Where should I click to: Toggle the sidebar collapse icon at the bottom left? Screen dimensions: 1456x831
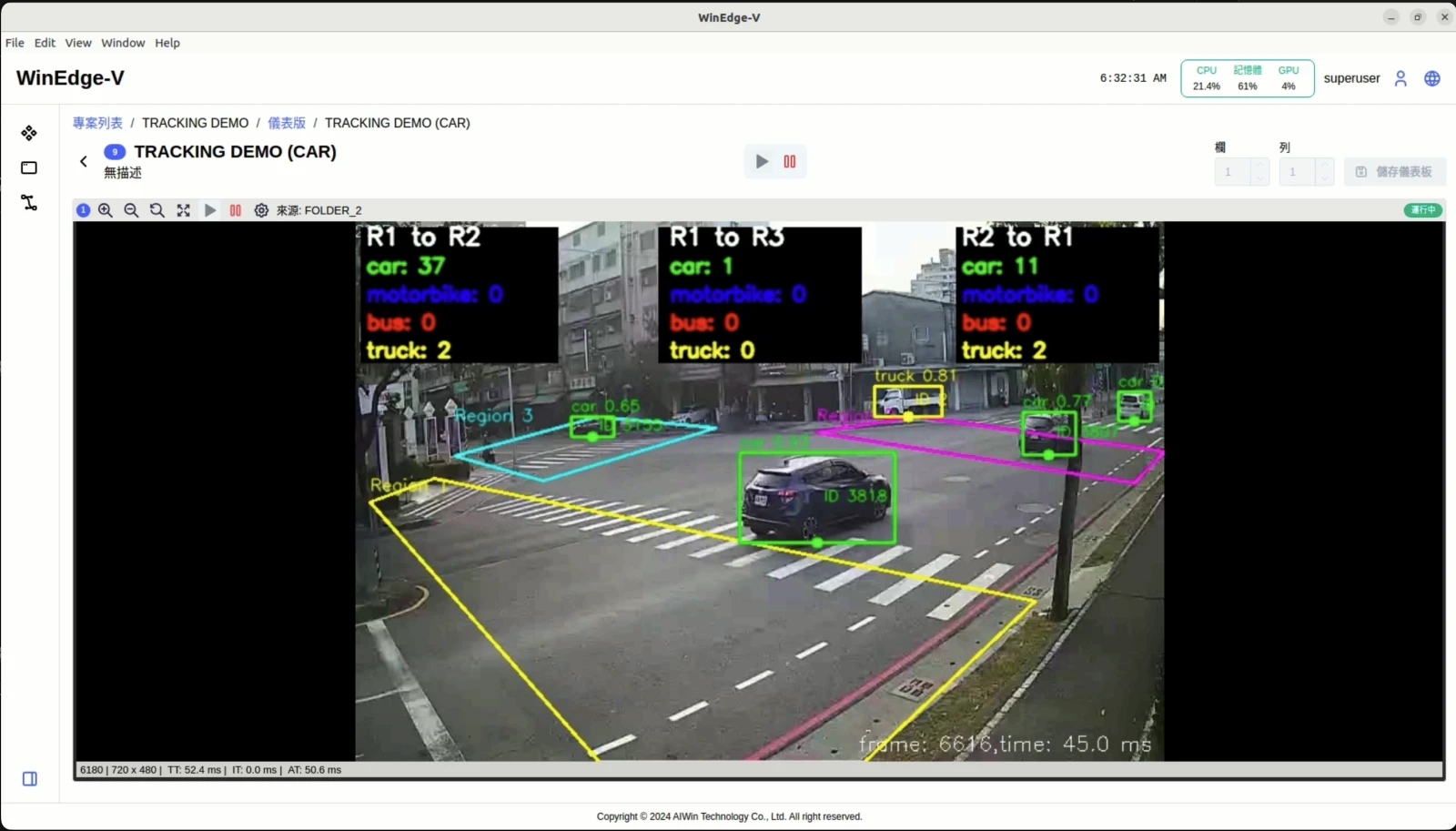click(x=30, y=779)
